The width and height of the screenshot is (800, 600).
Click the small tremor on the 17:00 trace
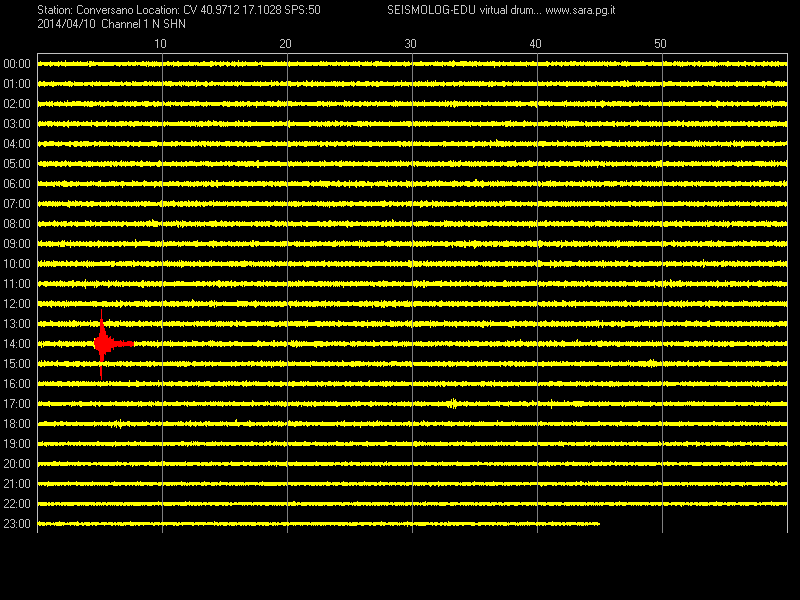tap(453, 404)
